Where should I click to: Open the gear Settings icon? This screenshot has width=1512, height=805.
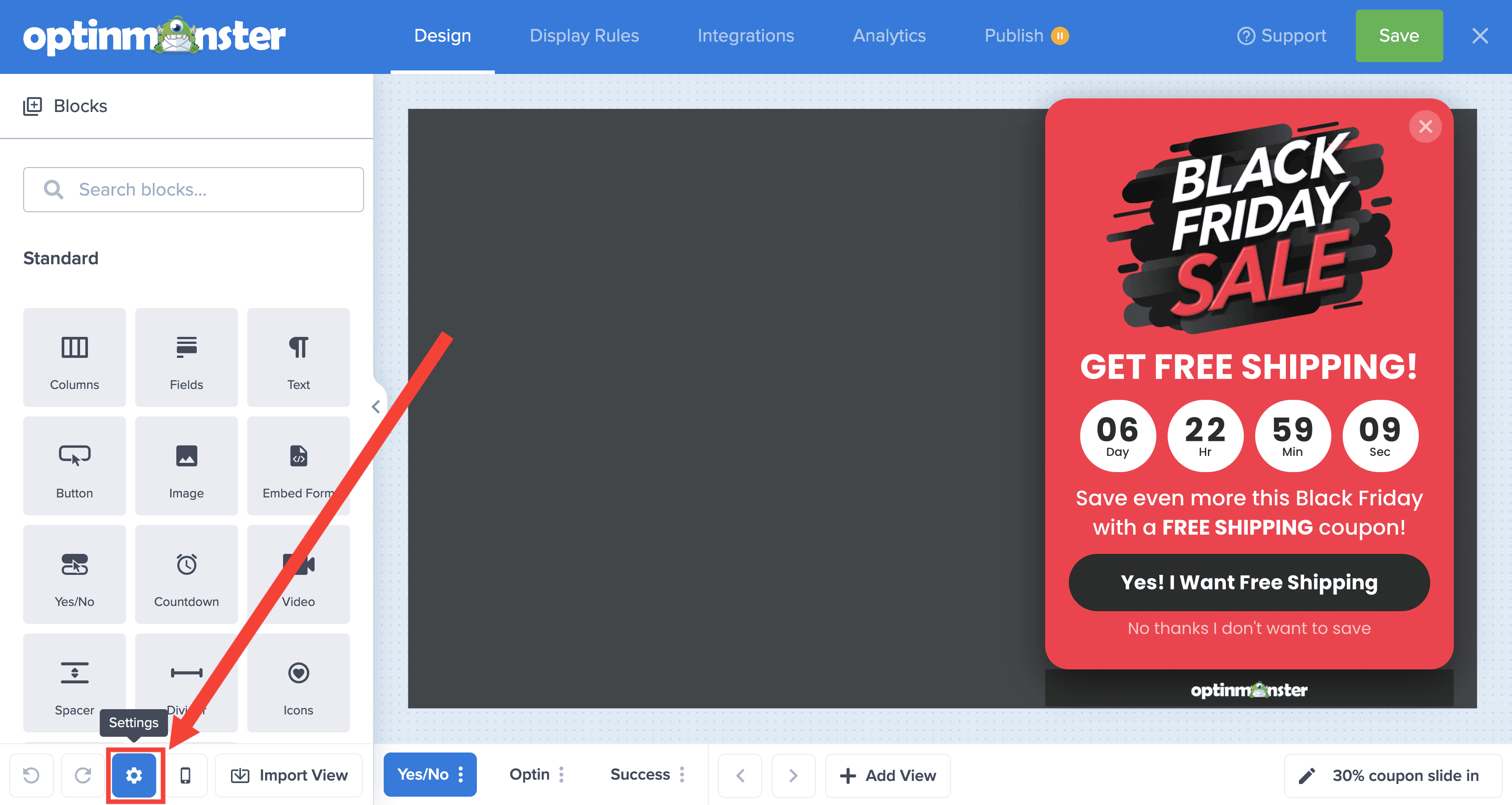(x=134, y=775)
